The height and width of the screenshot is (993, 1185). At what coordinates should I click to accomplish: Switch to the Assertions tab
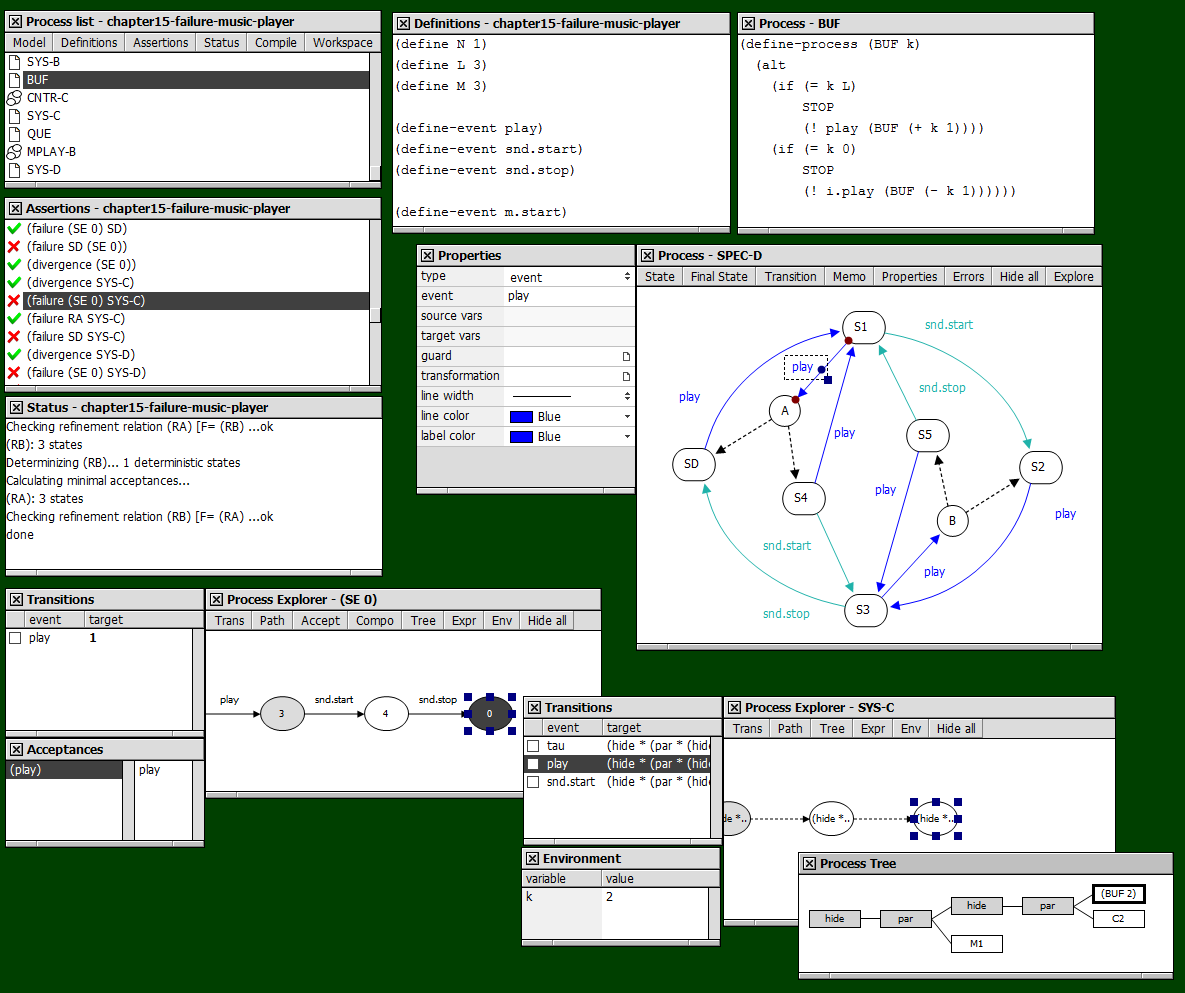click(x=160, y=43)
